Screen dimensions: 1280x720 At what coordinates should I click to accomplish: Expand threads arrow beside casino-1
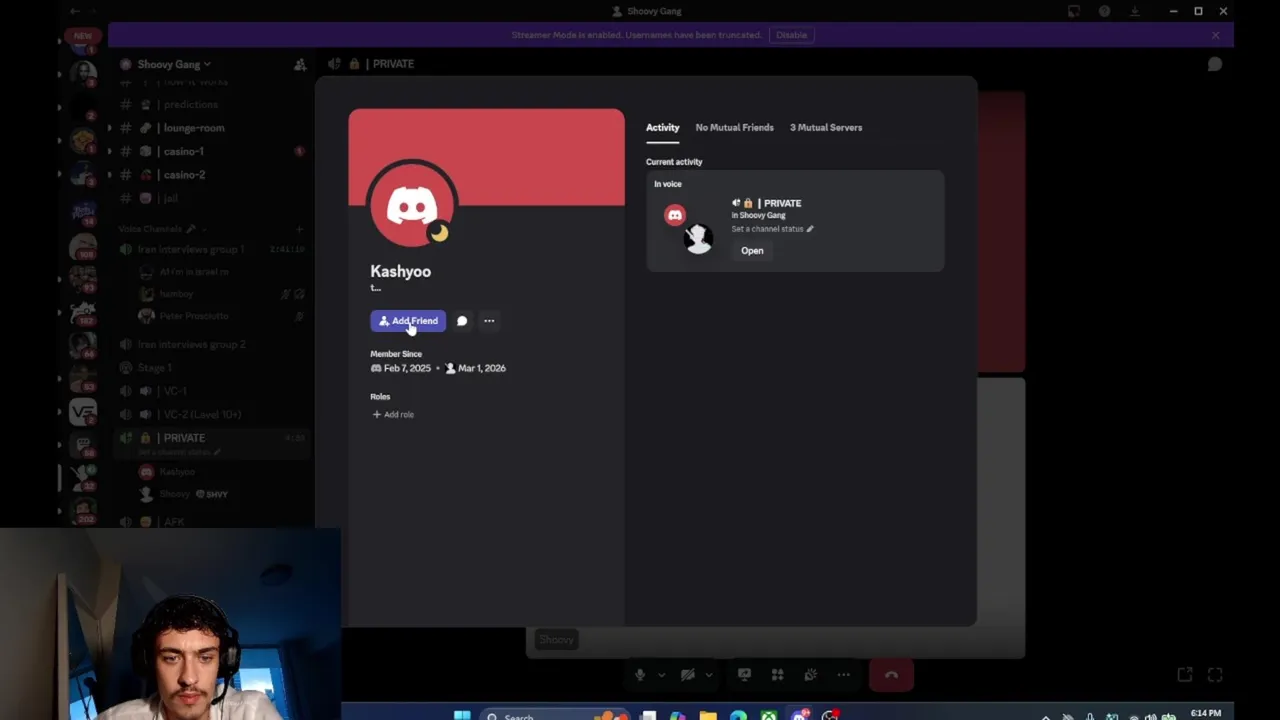pyautogui.click(x=111, y=151)
